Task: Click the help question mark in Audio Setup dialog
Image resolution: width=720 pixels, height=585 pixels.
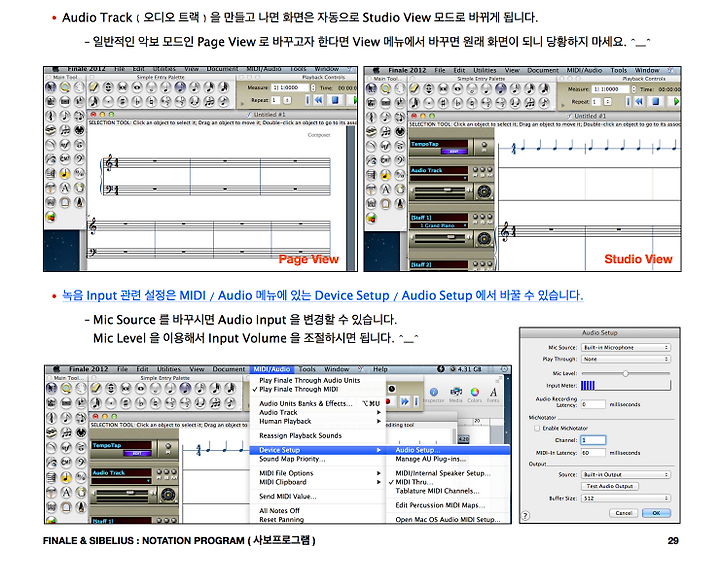Action: coord(525,516)
